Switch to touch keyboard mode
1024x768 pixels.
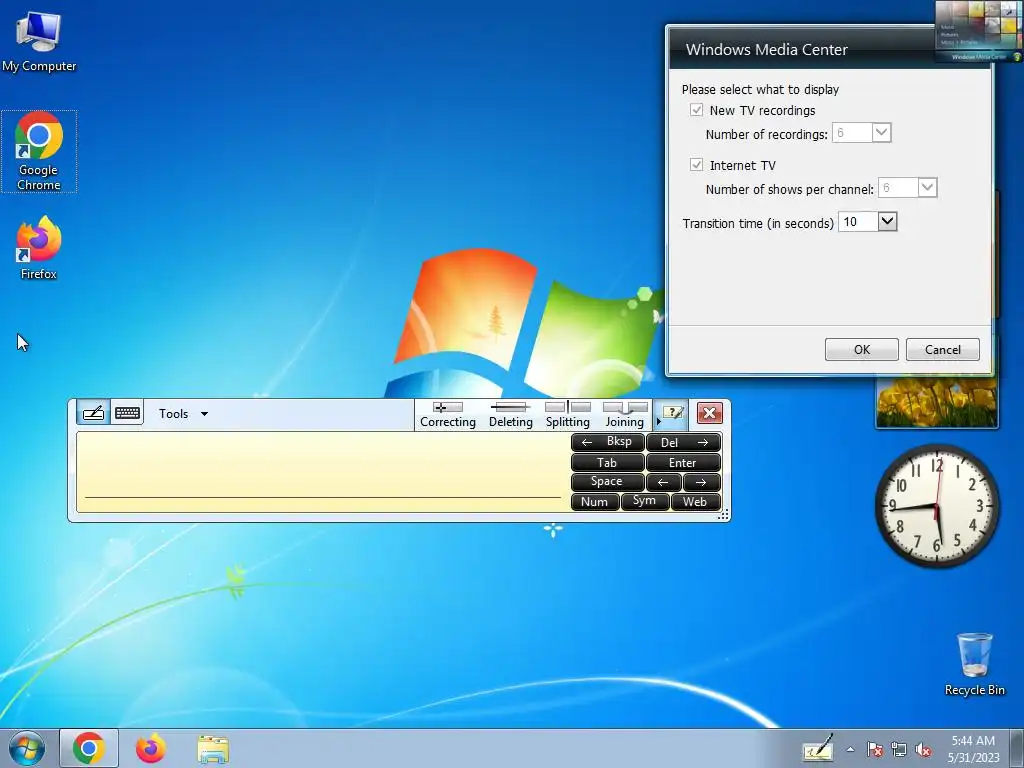pyautogui.click(x=127, y=413)
